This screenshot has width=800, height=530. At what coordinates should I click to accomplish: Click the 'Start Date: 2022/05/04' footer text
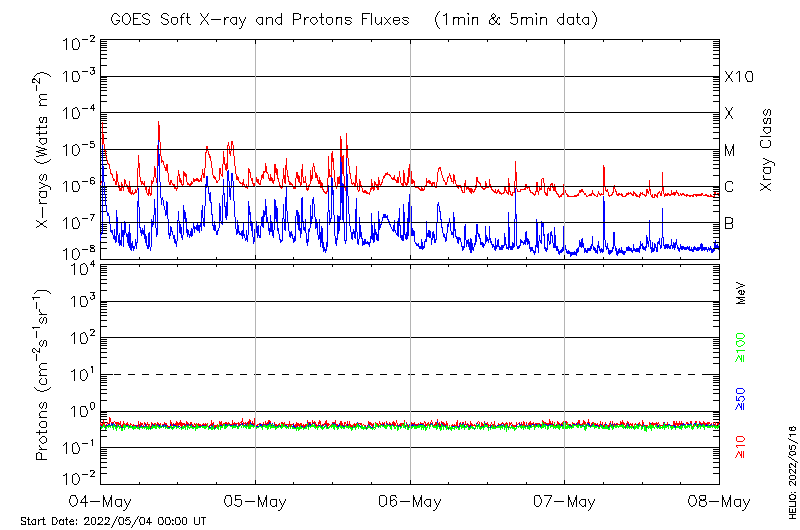pos(113,521)
